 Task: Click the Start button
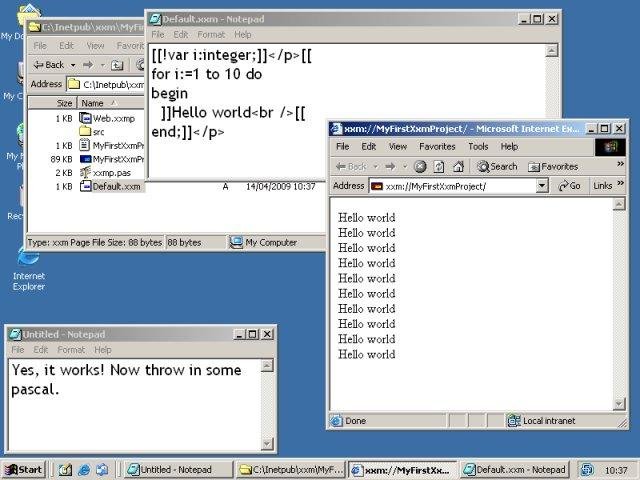[x=23, y=470]
